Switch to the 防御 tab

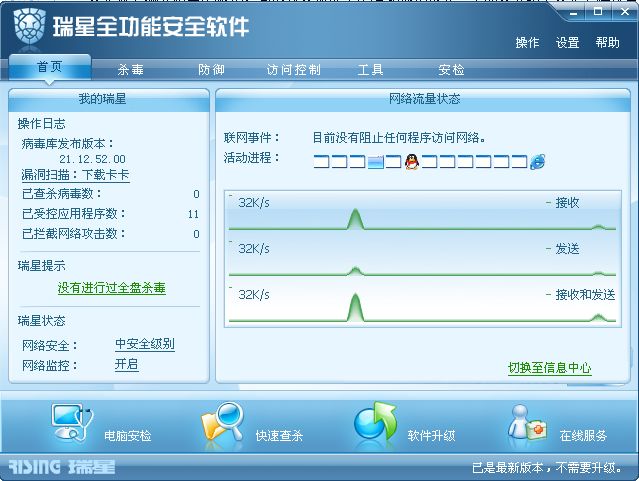click(211, 70)
